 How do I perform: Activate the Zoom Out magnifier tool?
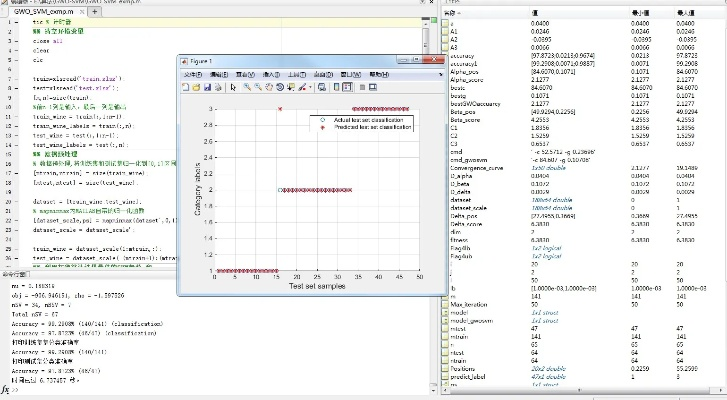tap(258, 87)
